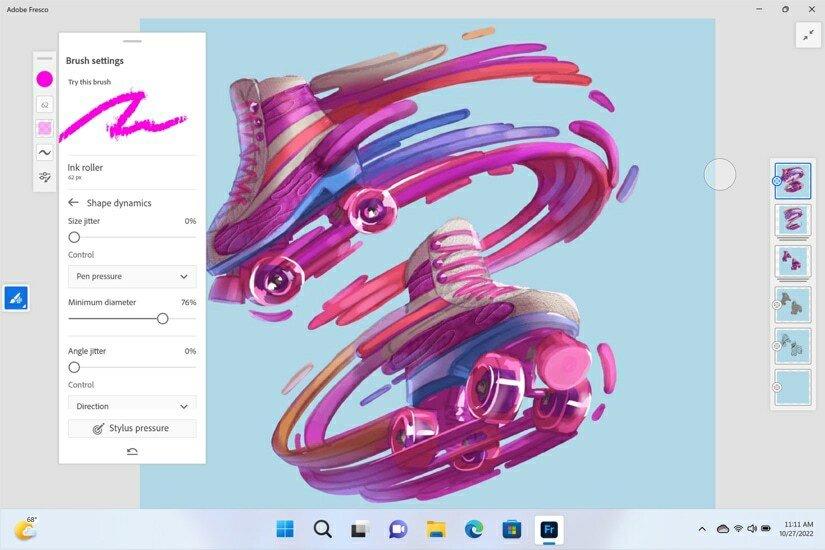Viewport: 825px width, 550px height.
Task: Select the top selected layer thumbnail
Action: [793, 181]
